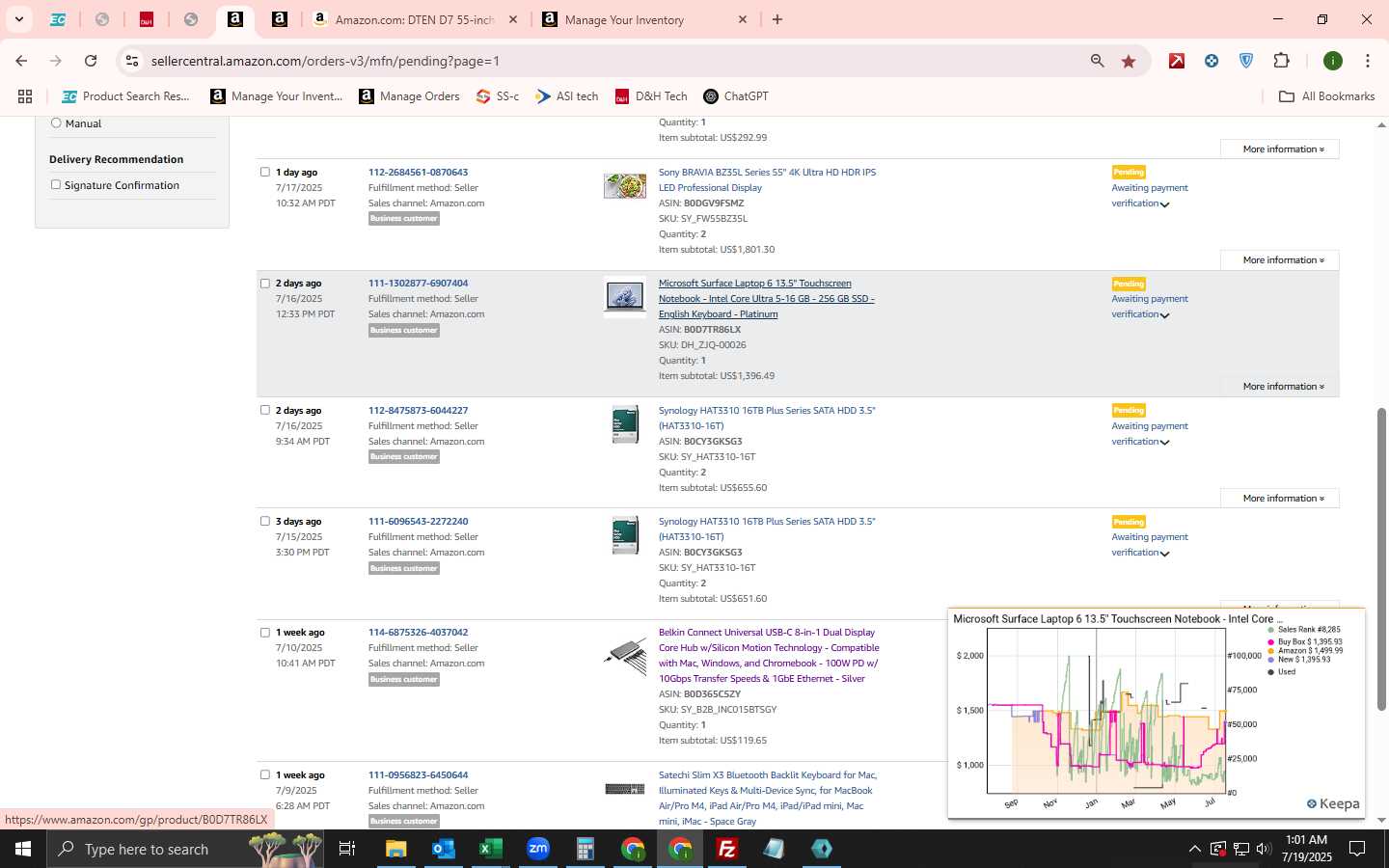The height and width of the screenshot is (868, 1389).
Task: Select the Manual radio option
Action: pos(56,122)
